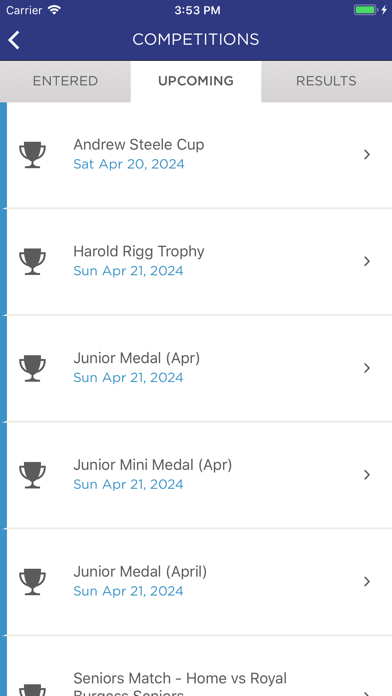
Task: Tap the battery icon in status bar
Action: pos(365,10)
